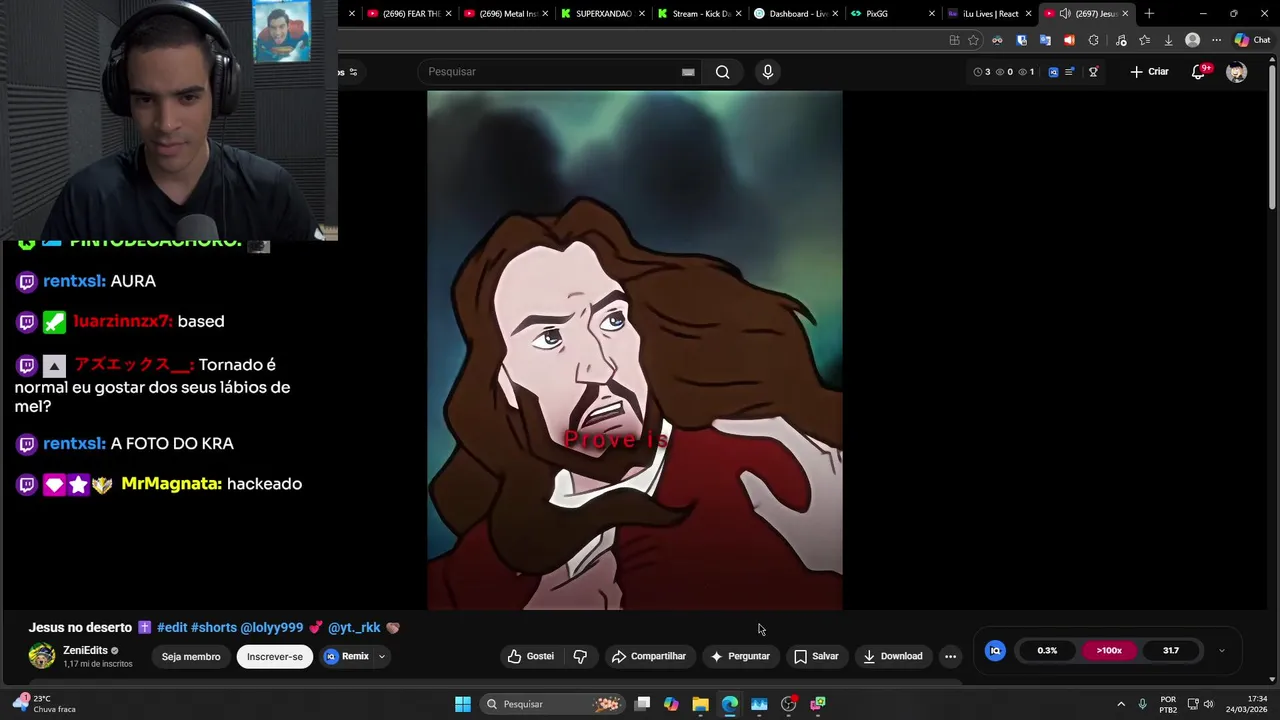Open browser downloads arrow icon
Screen dimensions: 1280x720
(1168, 40)
